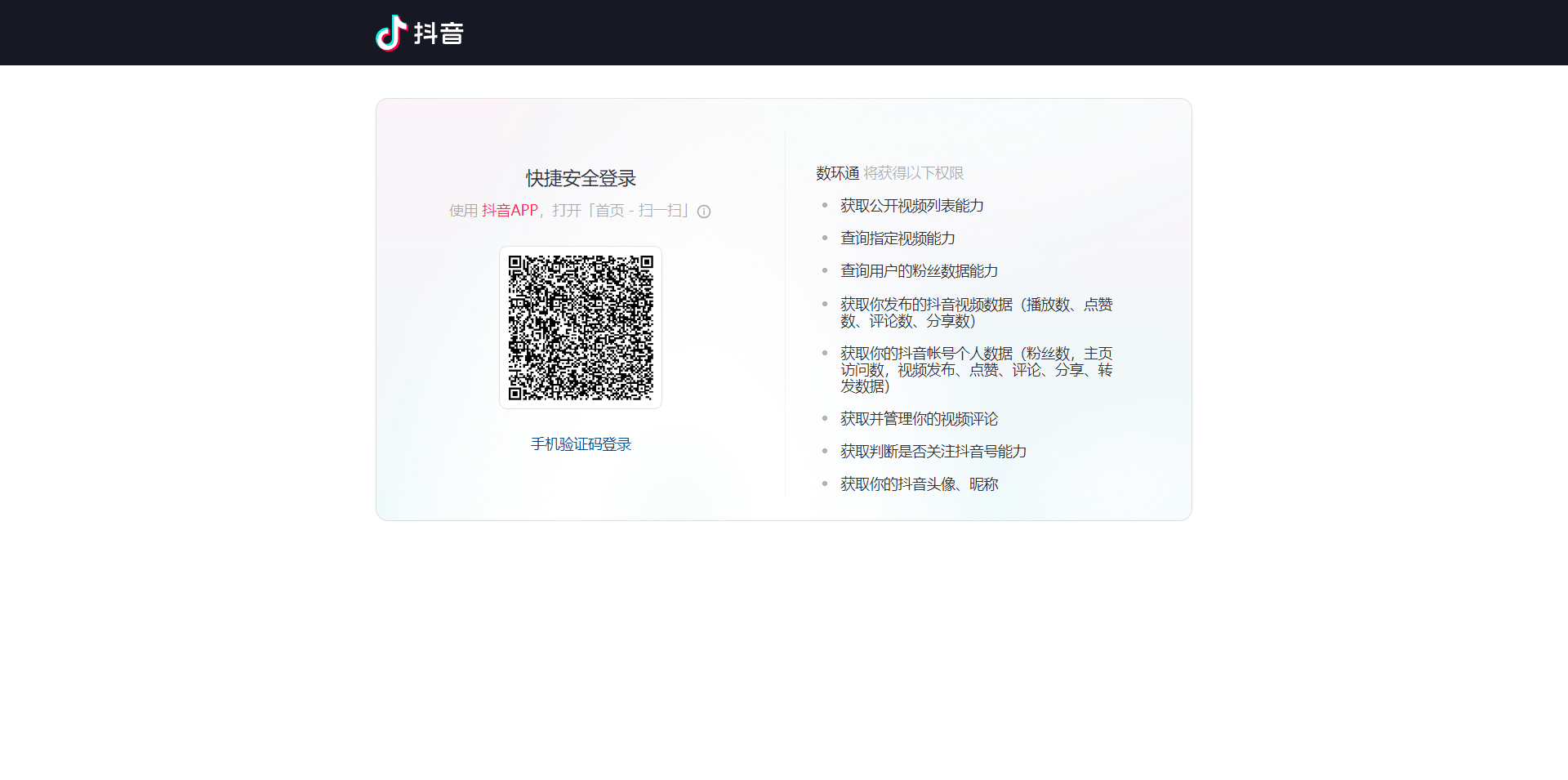The width and height of the screenshot is (1568, 780).
Task: Click the info icon beside 扫一扫 instructions
Action: point(704,212)
